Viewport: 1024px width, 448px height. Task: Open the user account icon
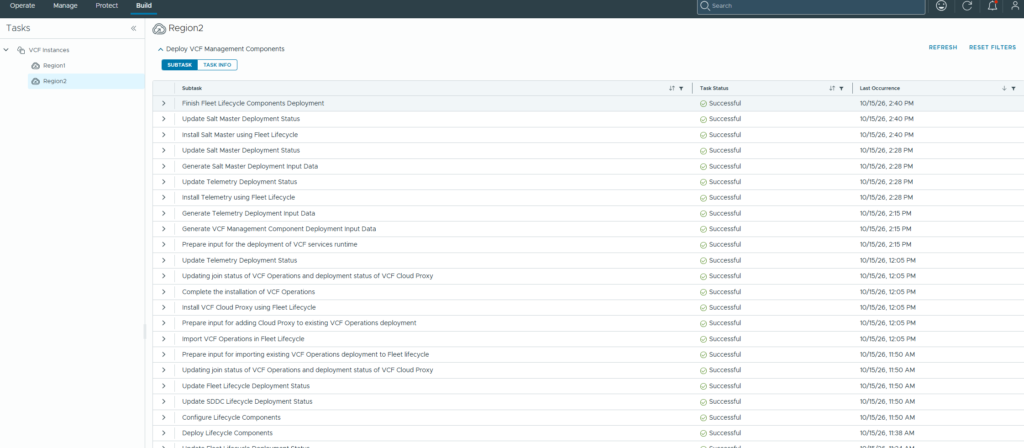[1017, 6]
